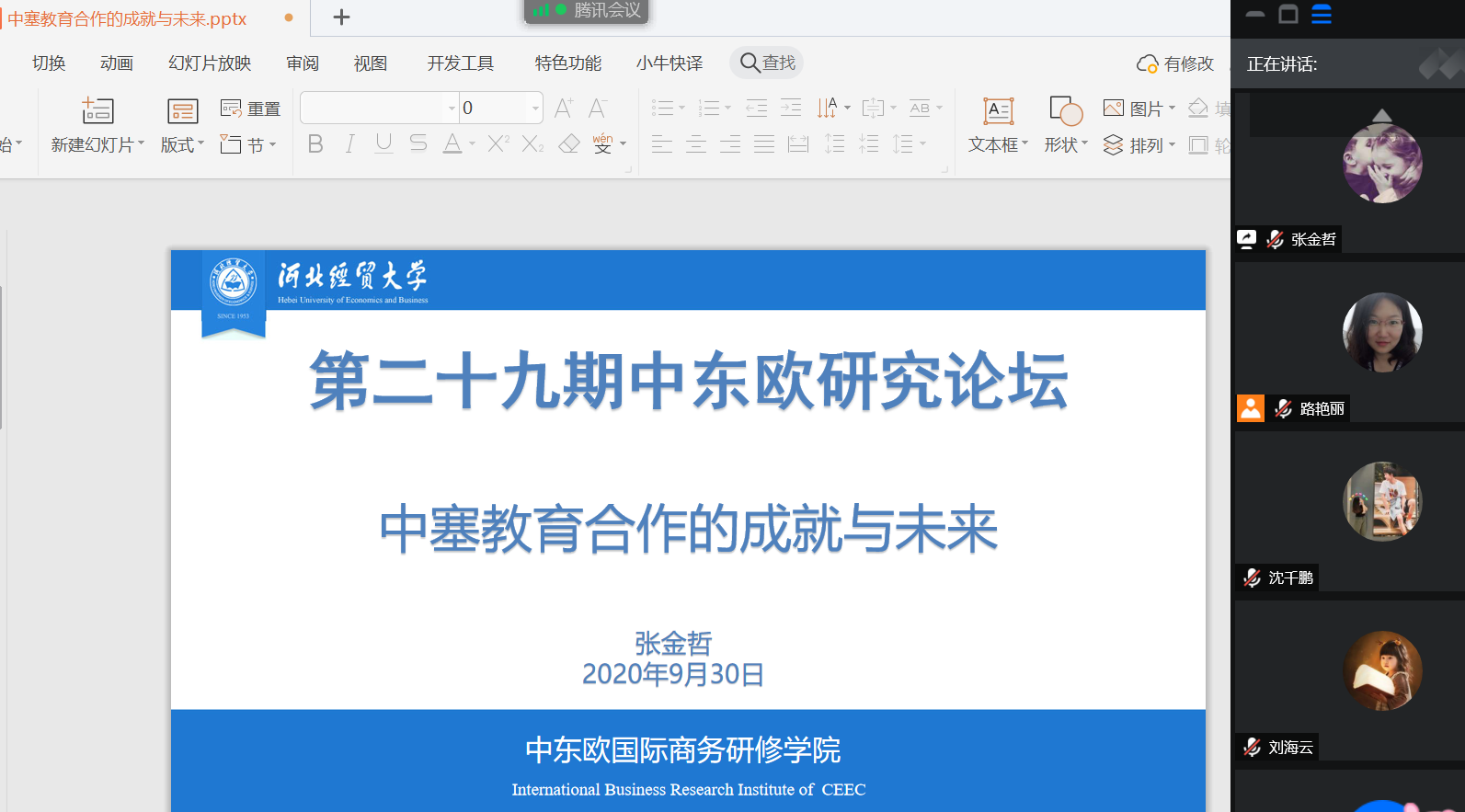Click the New Slide (新建幻灯片) icon
Screen dimensions: 1465x812
pyautogui.click(x=97, y=111)
